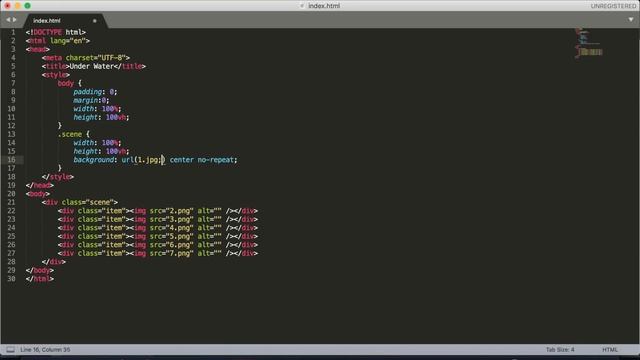The width and height of the screenshot is (640, 360).
Task: Click url(1.jpg) value on line 16
Action: tap(143, 160)
